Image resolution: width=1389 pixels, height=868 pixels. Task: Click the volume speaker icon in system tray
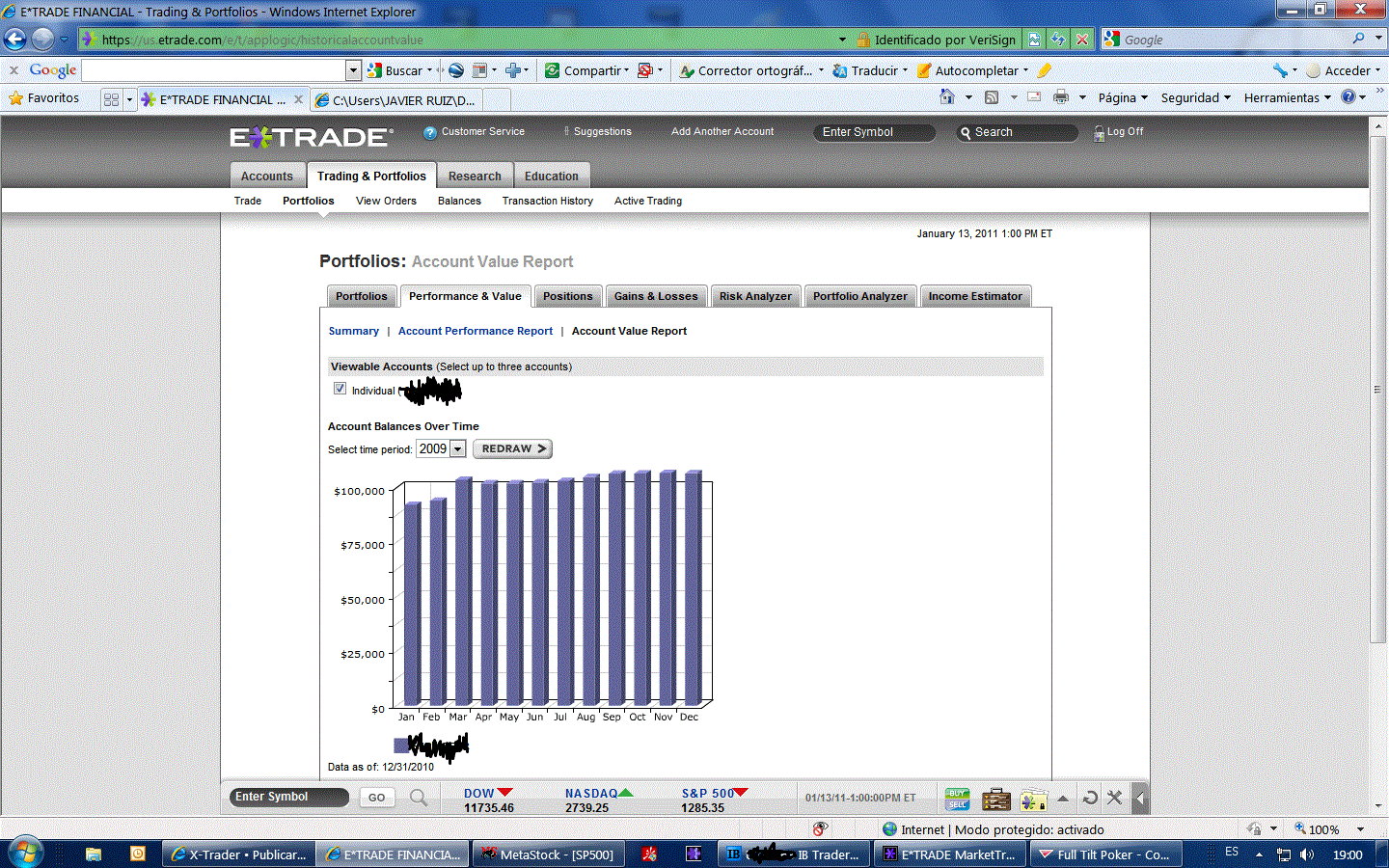1307,854
